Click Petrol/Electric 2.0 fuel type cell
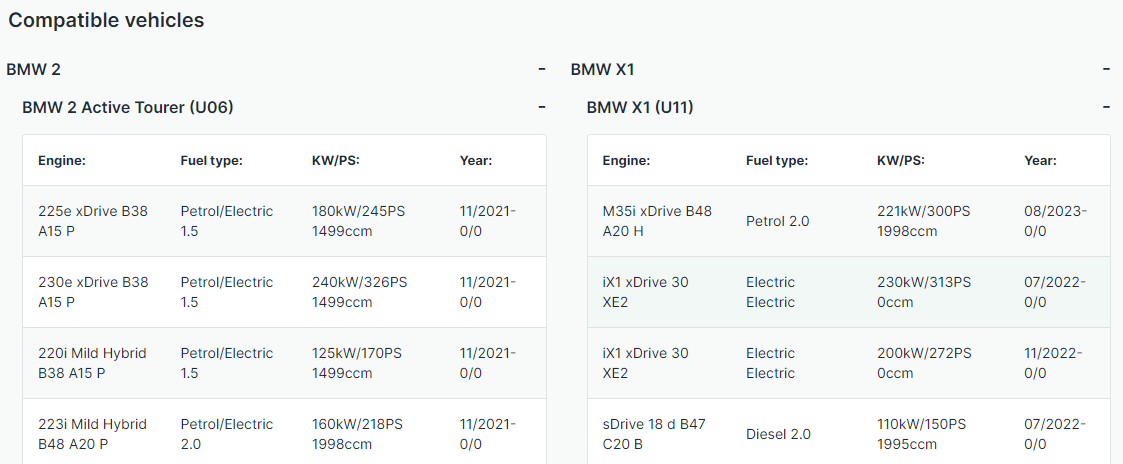This screenshot has width=1123, height=464. coord(227,434)
